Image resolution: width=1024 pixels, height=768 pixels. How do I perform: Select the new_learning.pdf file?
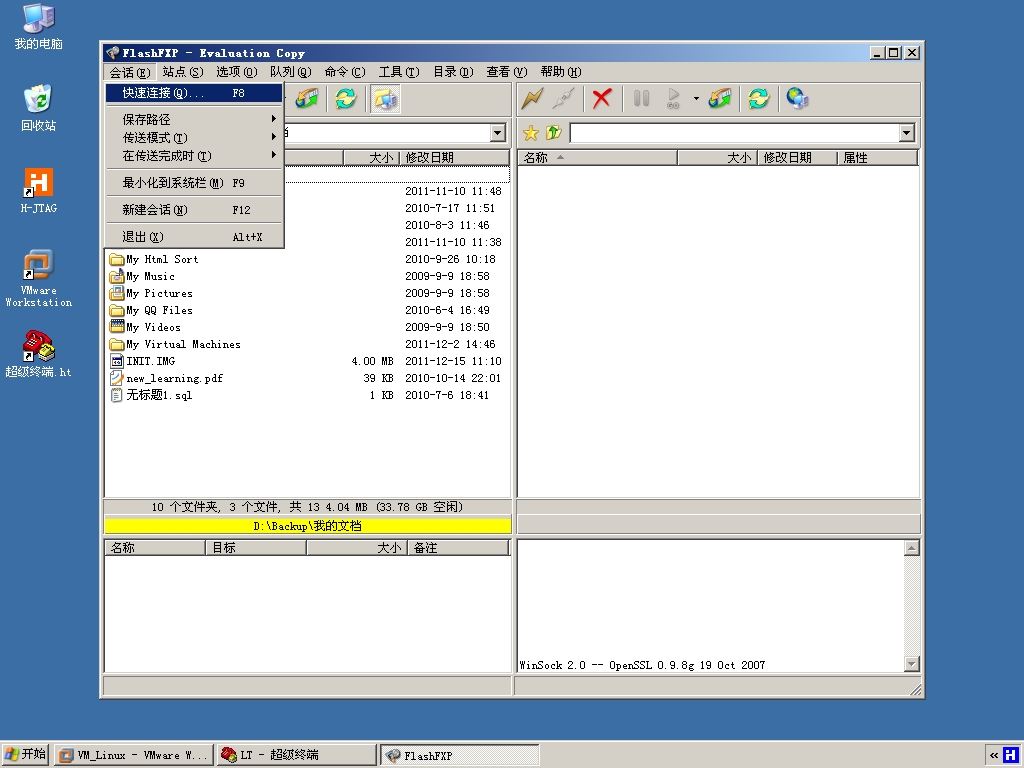(x=174, y=378)
